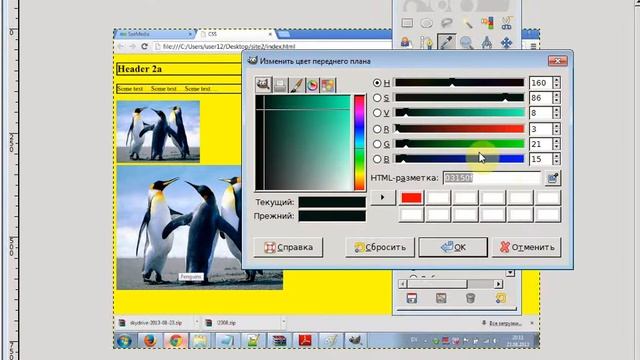Click the Справка help button
This screenshot has width=640, height=360.
288,247
